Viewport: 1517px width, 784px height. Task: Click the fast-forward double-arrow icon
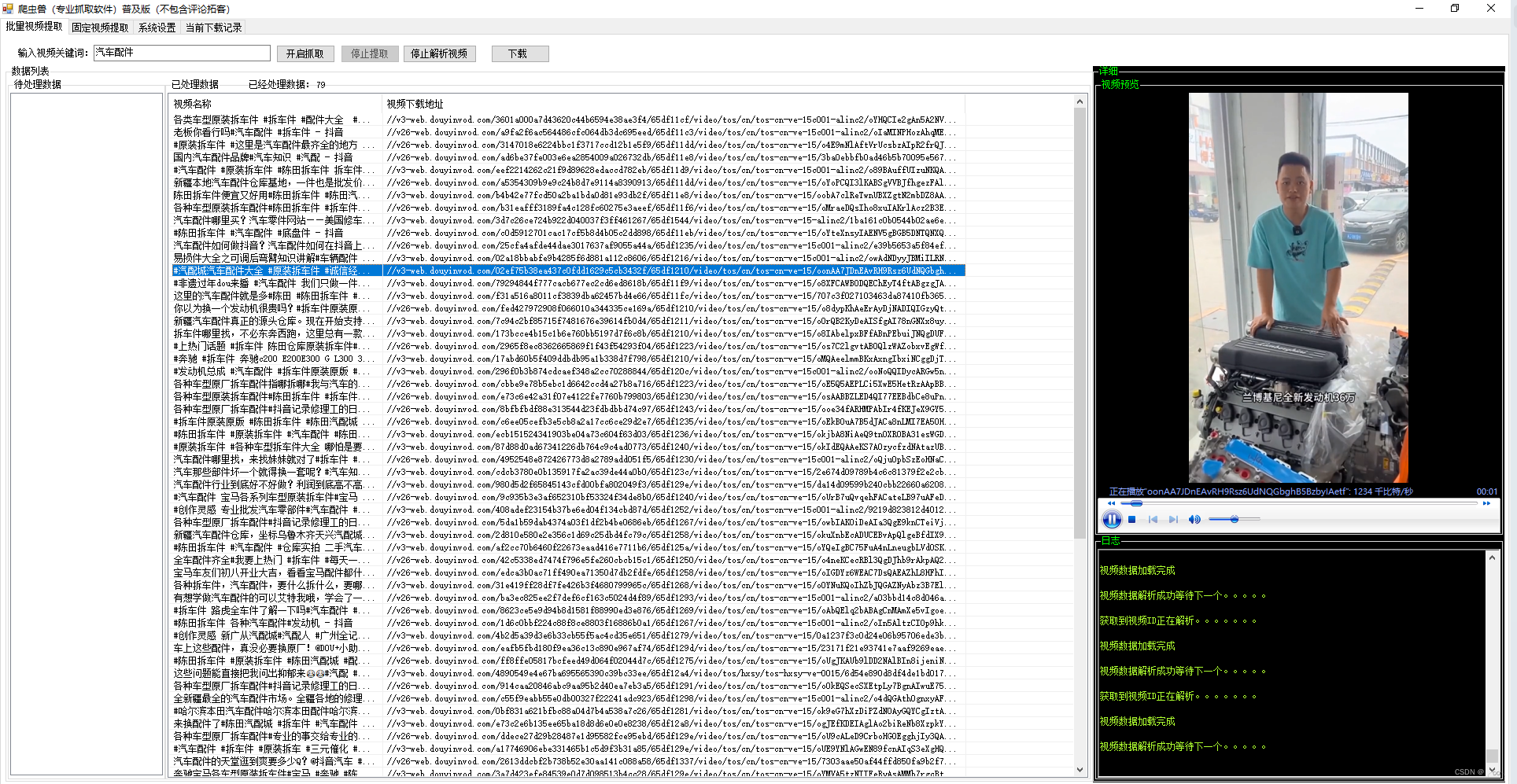point(1486,503)
